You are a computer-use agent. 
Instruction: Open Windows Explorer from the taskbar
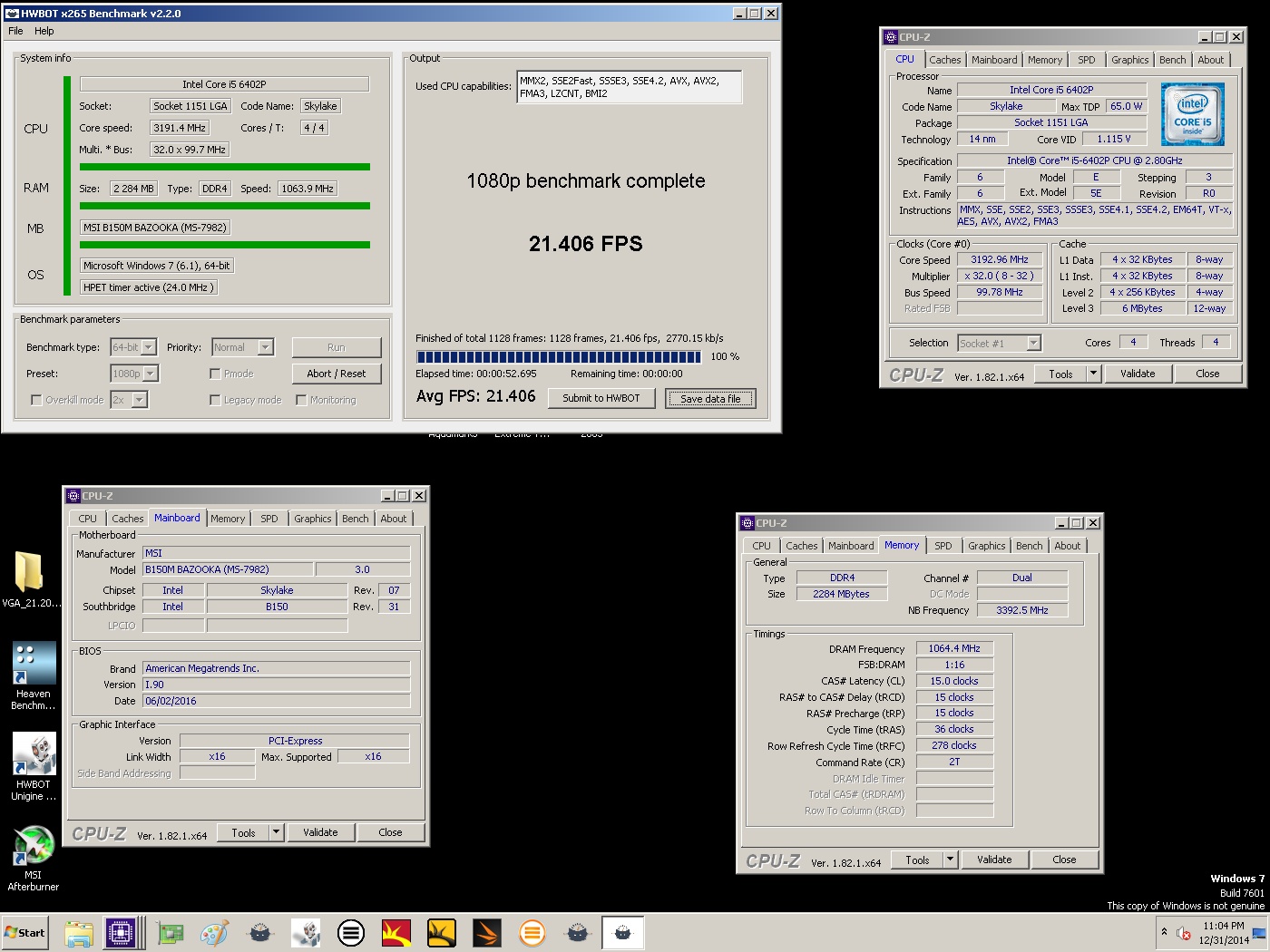79,933
